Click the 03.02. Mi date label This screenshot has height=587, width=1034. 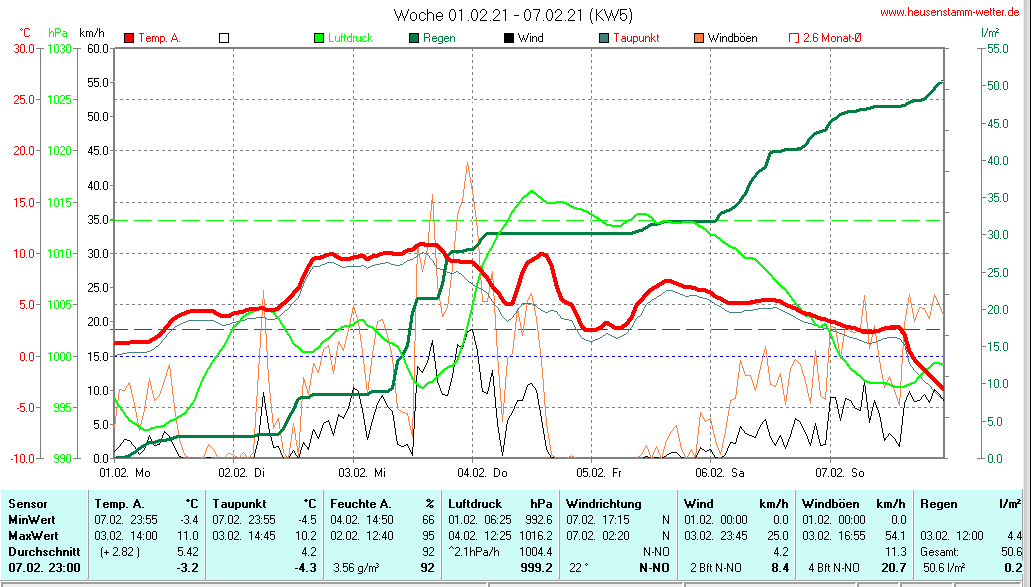click(362, 473)
